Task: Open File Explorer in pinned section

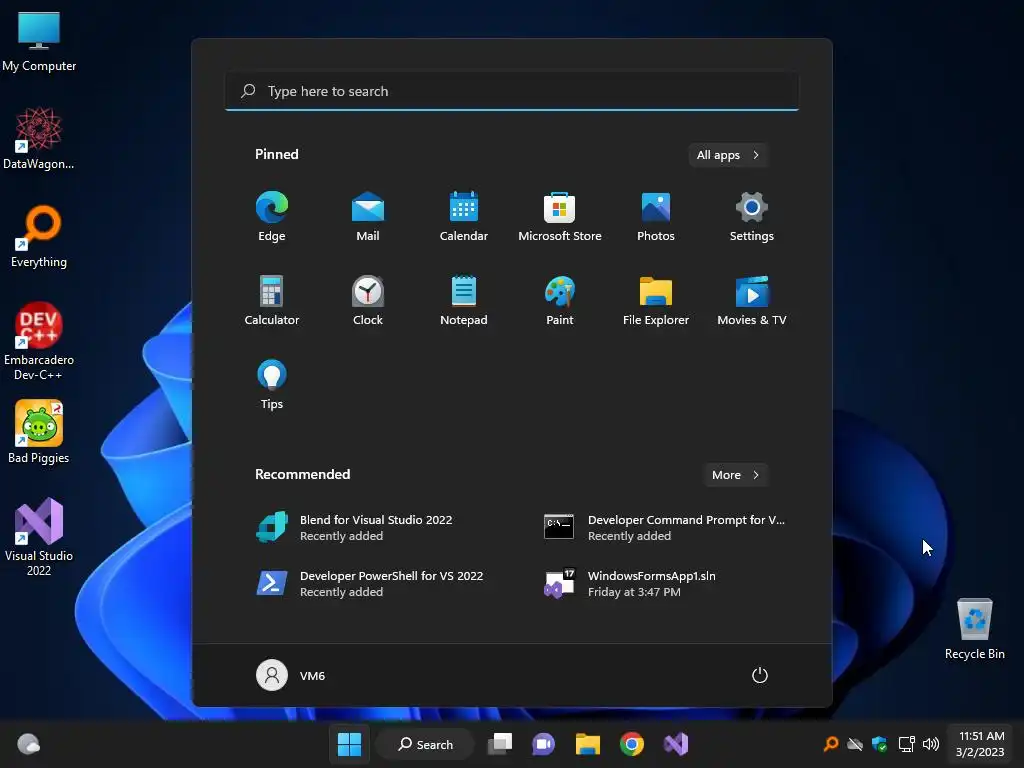Action: 656,300
